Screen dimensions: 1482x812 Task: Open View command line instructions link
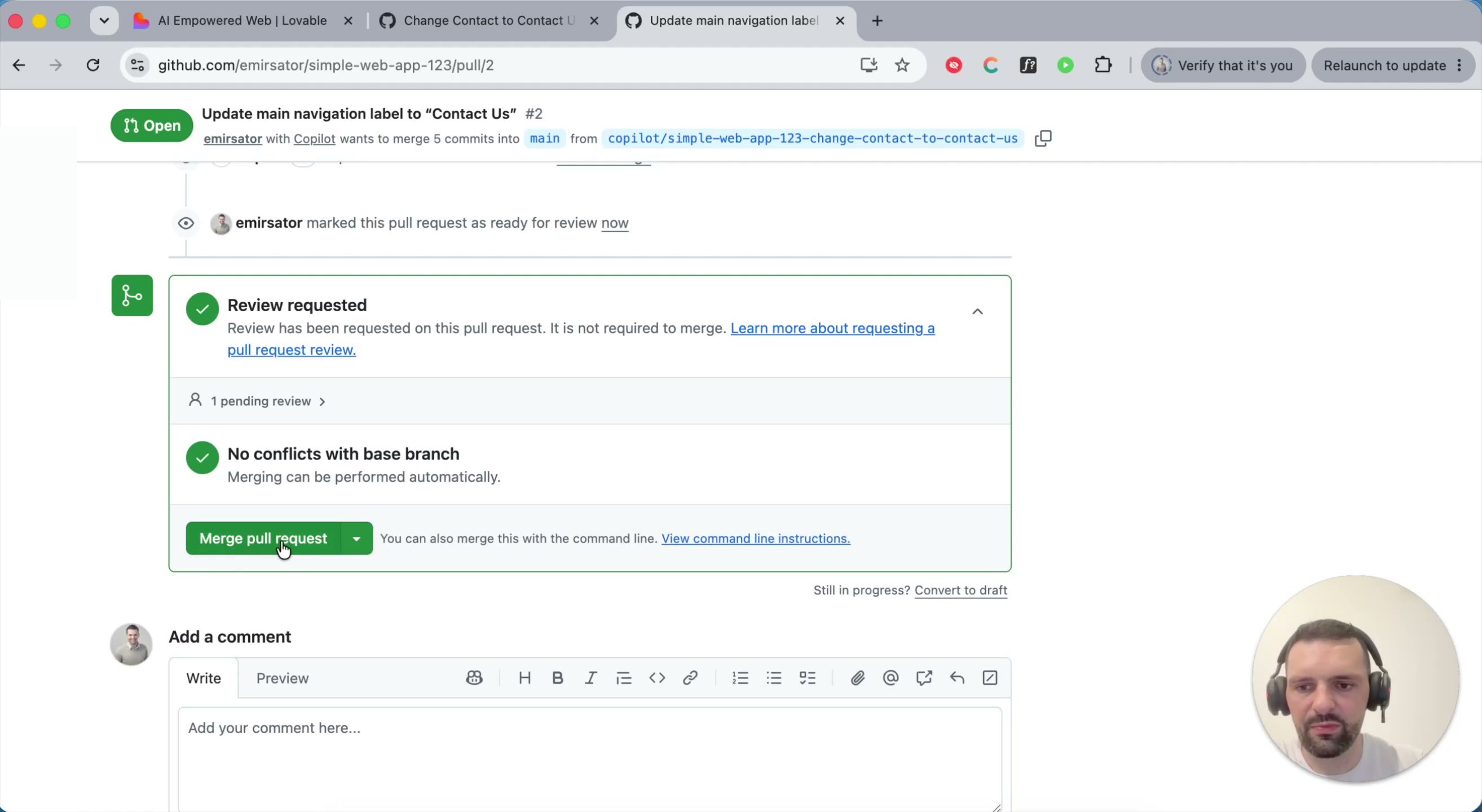tap(756, 539)
